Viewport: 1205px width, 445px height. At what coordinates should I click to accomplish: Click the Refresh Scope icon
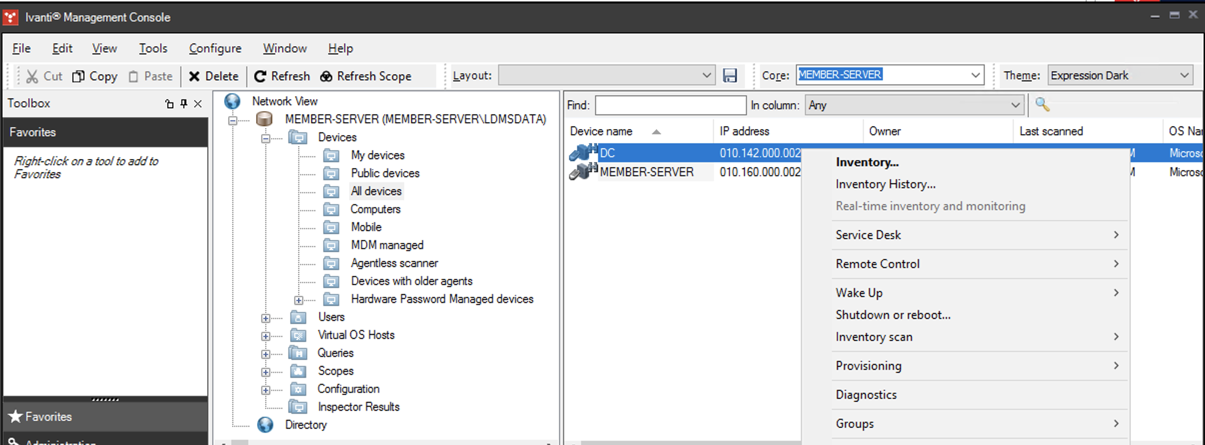pyautogui.click(x=326, y=76)
